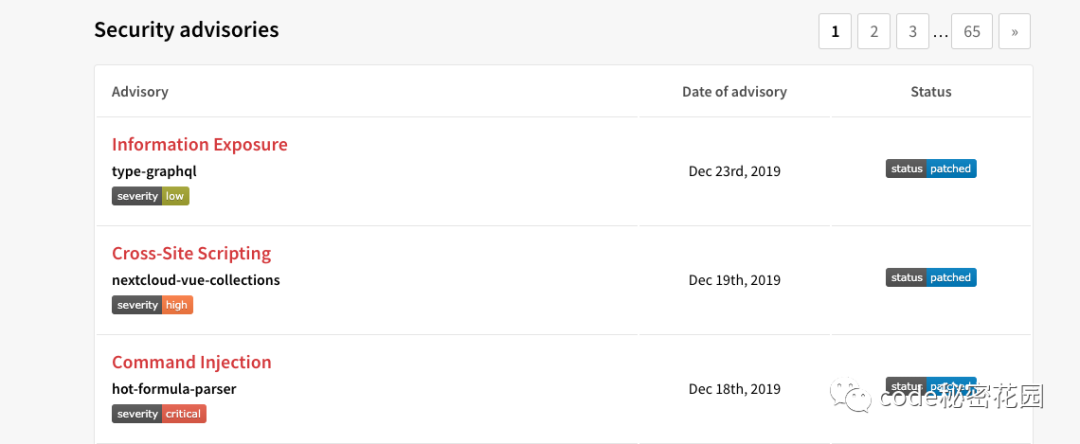
Task: Click the Dec 23rd, 2019 date cell
Action: tap(734, 171)
